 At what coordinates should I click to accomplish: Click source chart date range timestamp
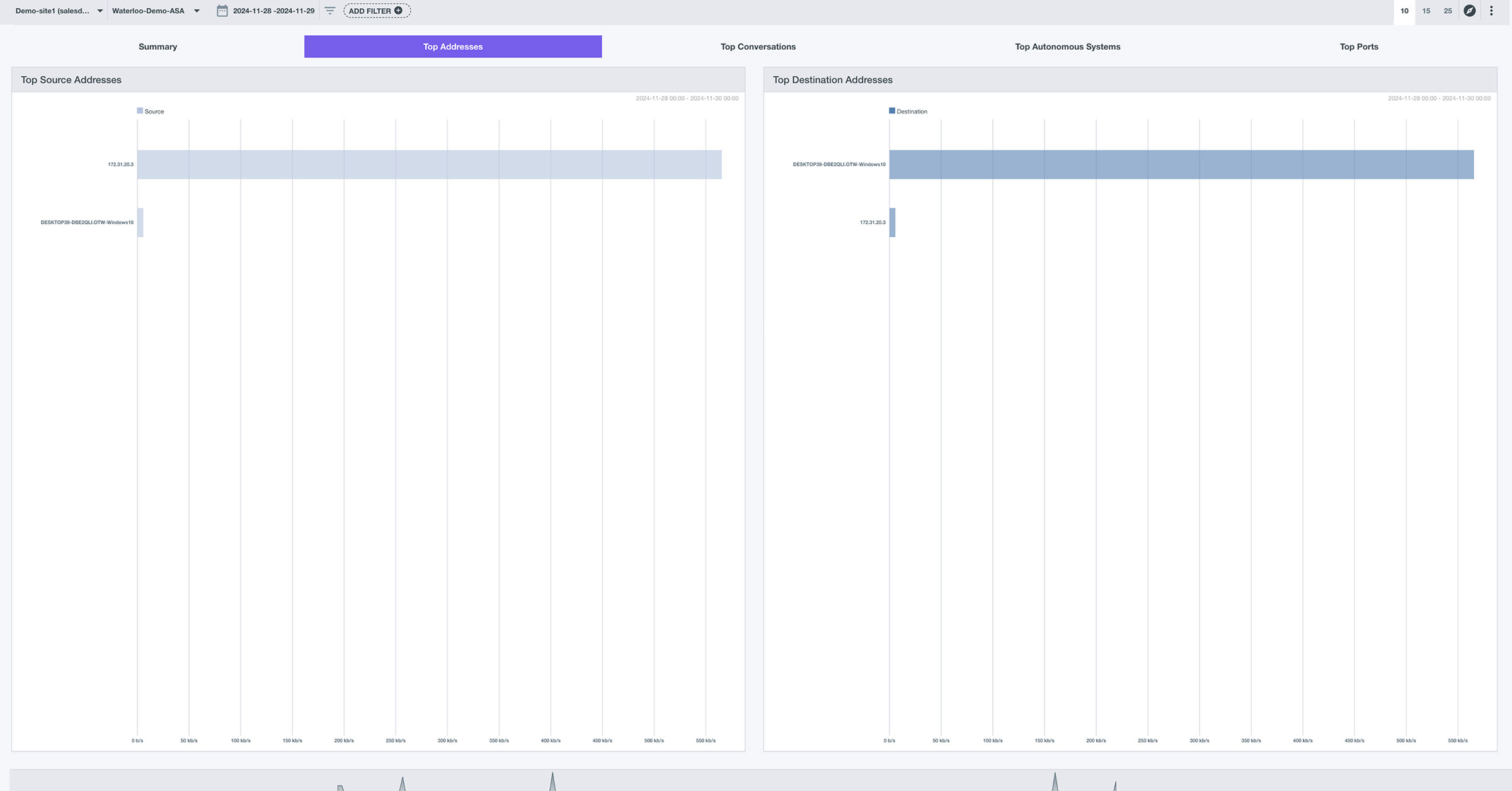pos(687,98)
